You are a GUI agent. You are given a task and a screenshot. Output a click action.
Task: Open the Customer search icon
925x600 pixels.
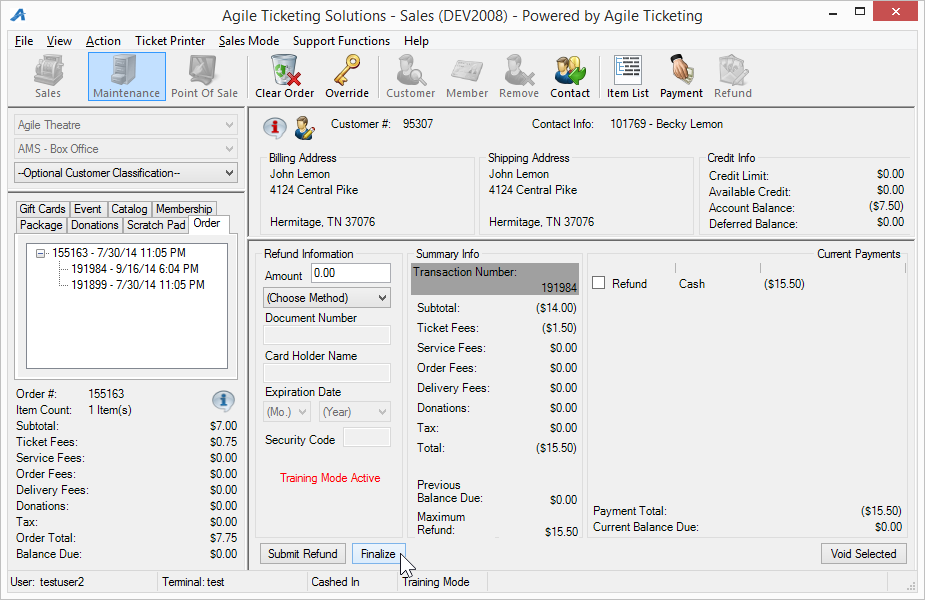pos(411,77)
